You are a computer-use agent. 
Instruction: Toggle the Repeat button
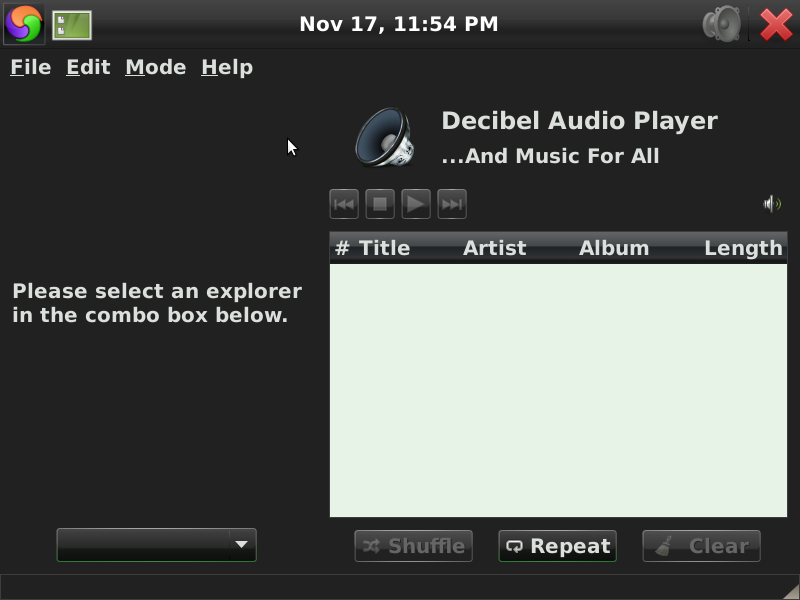558,546
